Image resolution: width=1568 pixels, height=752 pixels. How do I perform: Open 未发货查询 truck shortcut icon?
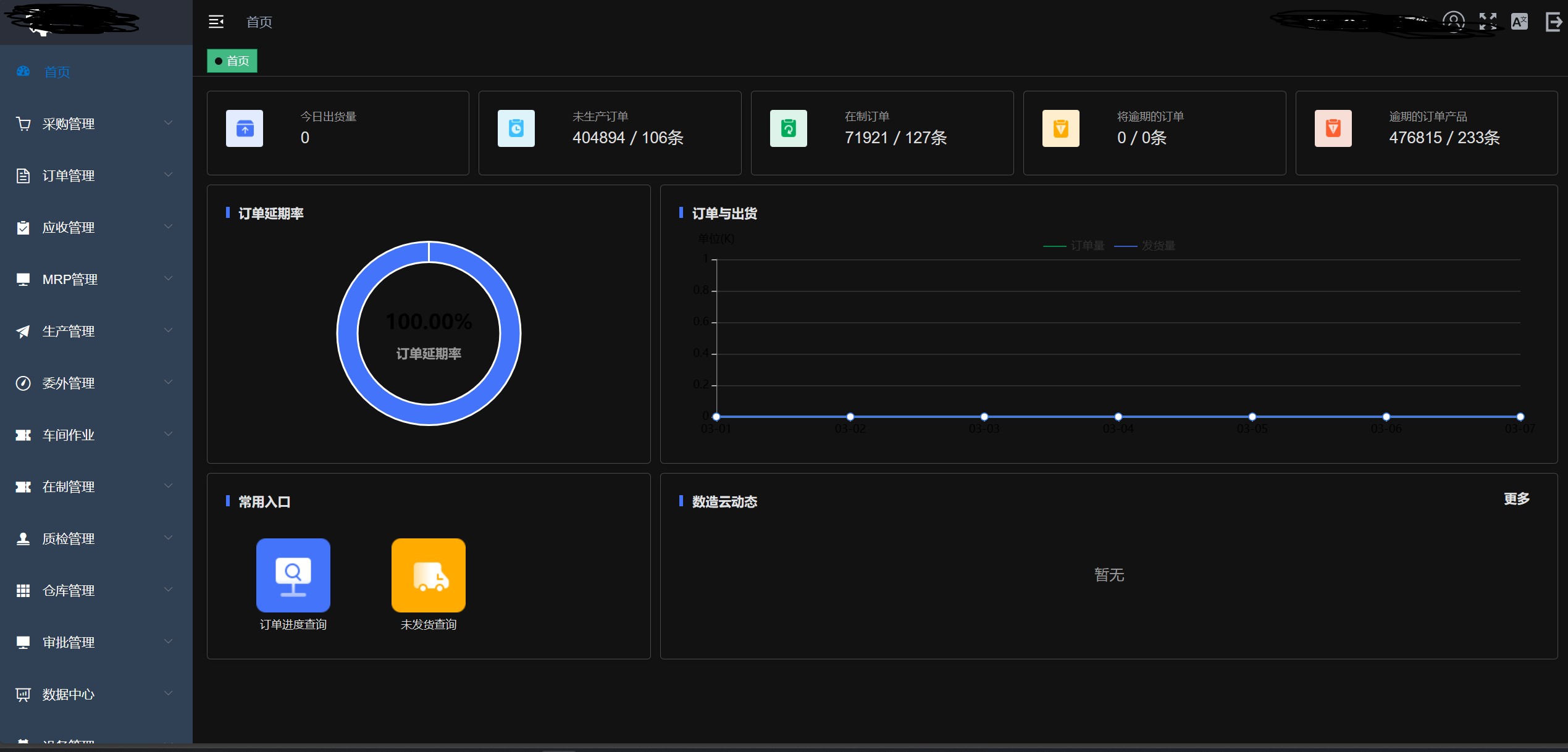[429, 575]
